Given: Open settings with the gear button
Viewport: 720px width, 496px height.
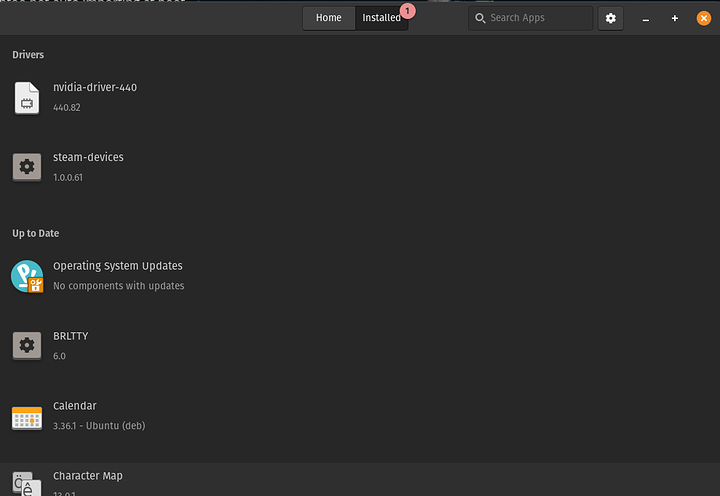Looking at the screenshot, I should click(611, 18).
